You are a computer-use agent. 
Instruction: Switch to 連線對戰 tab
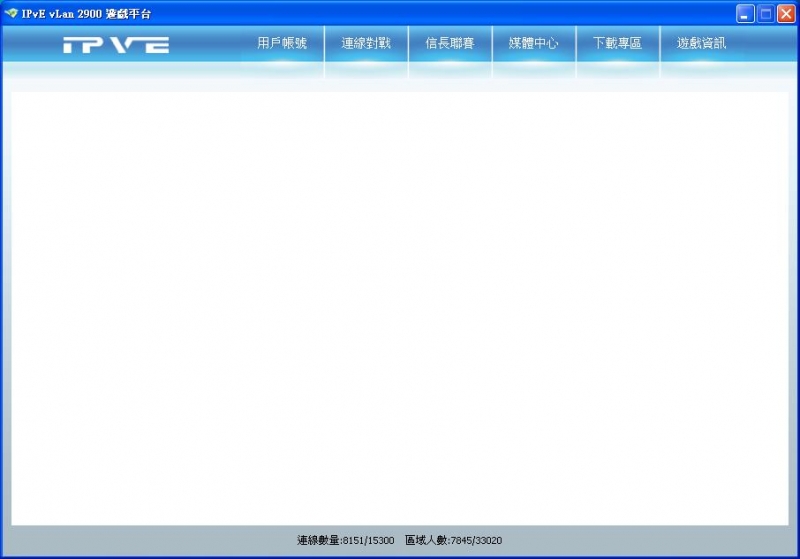[366, 44]
